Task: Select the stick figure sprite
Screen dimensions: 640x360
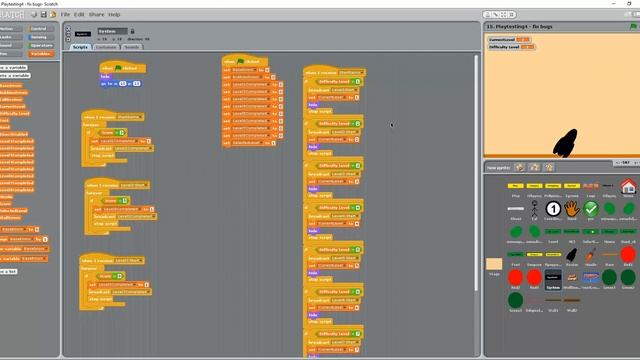Action: click(534, 209)
